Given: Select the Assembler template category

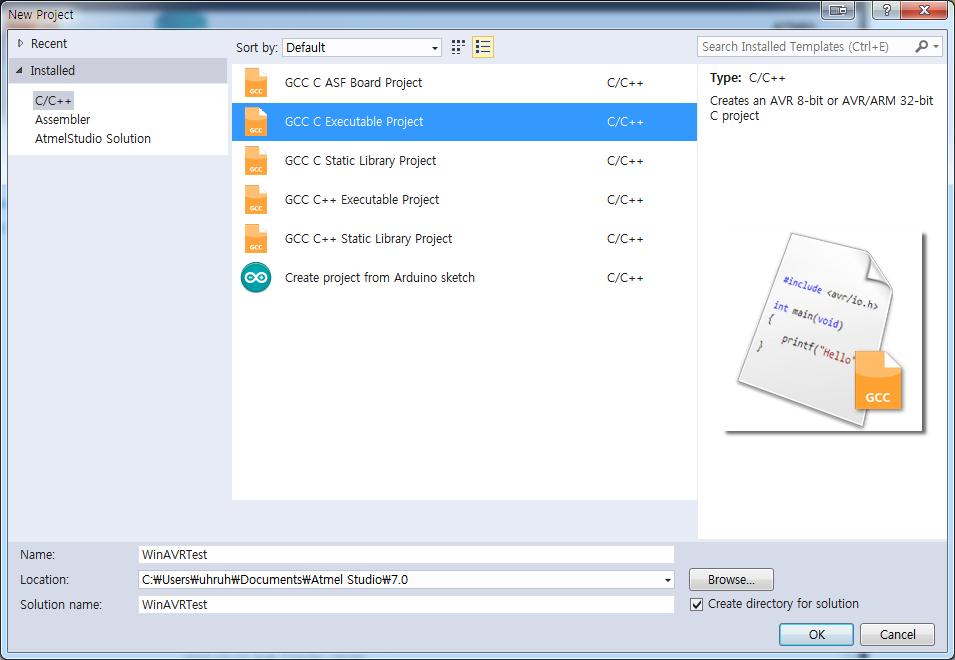Looking at the screenshot, I should (62, 119).
